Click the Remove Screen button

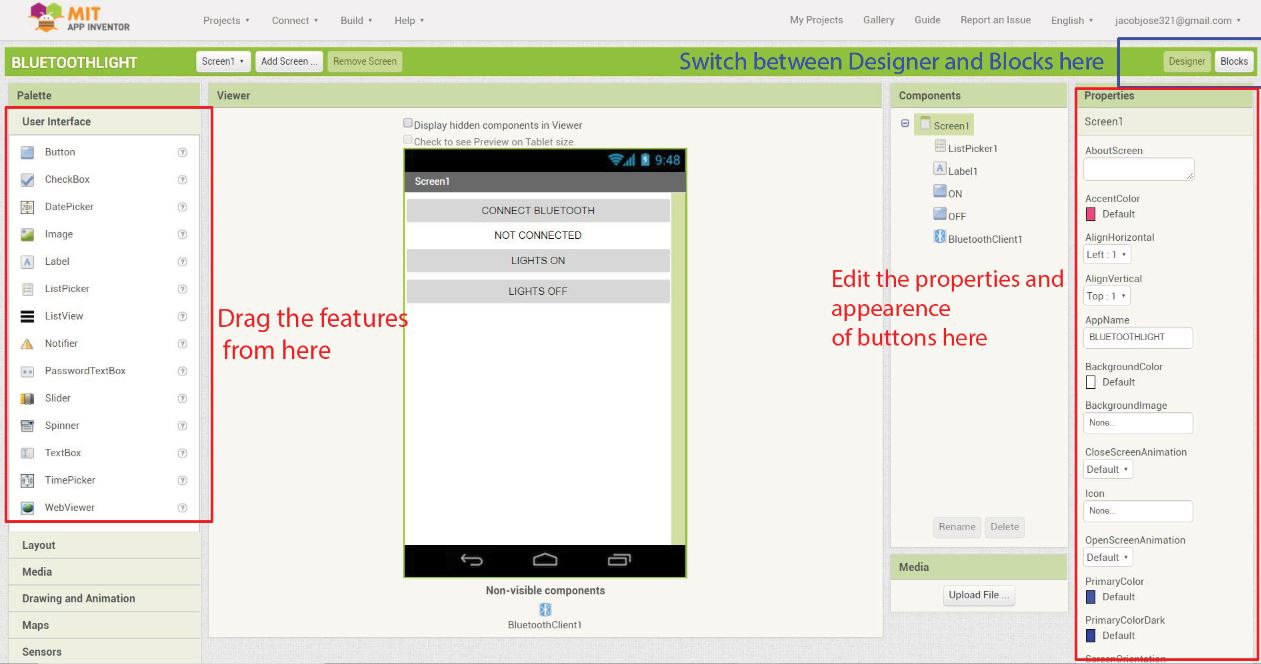(365, 61)
